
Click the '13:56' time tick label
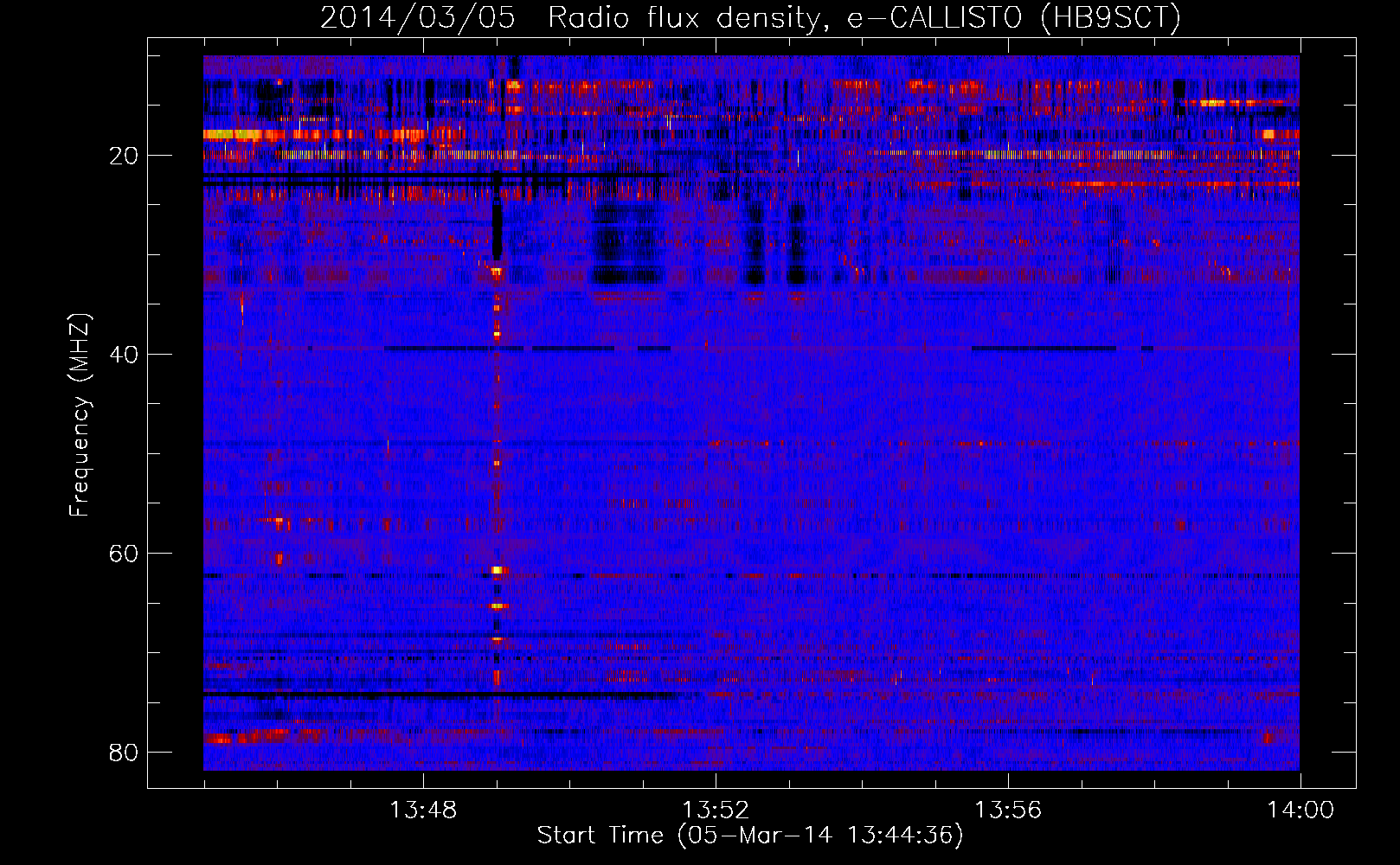click(1008, 811)
